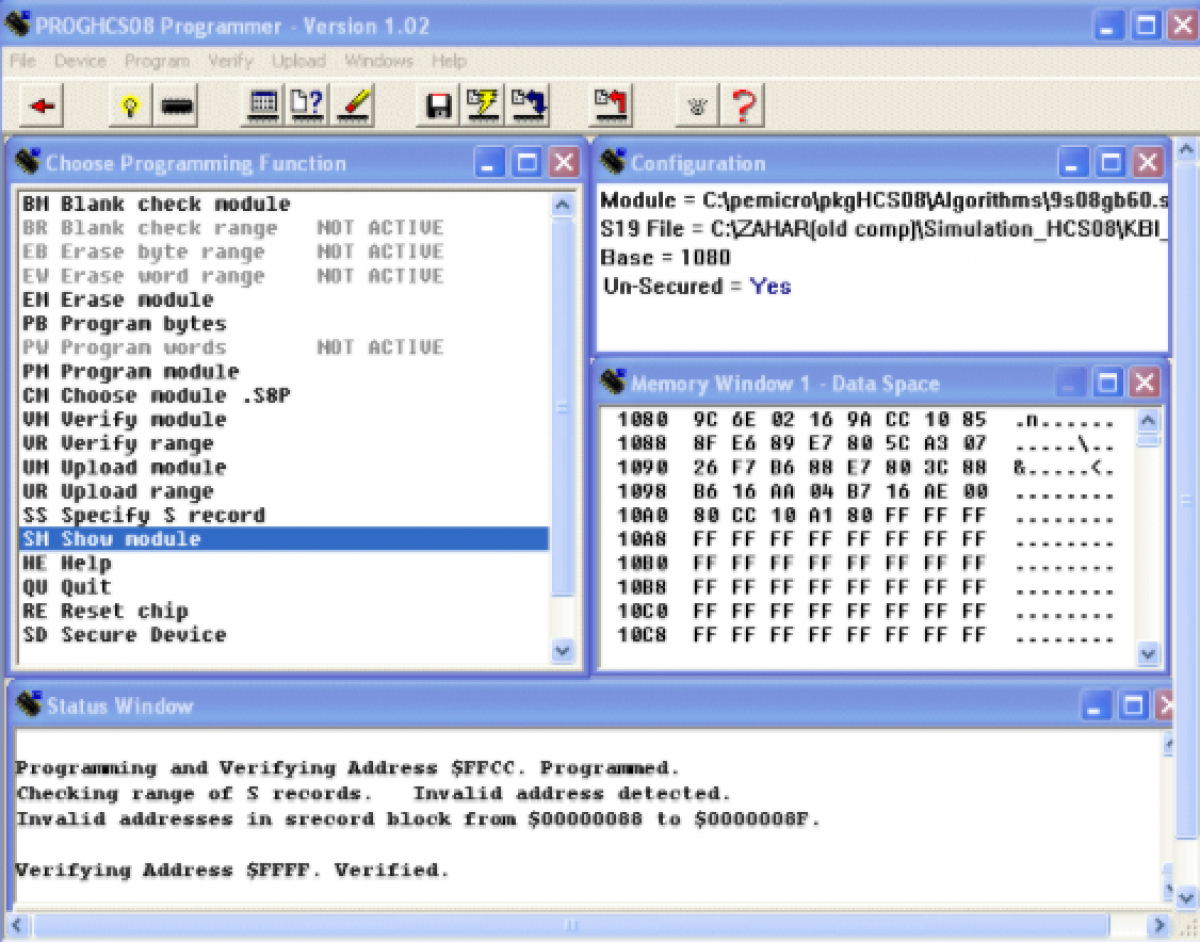1200x942 pixels.
Task: Click Memory Window scrollbar down arrow
Action: tap(1148, 654)
